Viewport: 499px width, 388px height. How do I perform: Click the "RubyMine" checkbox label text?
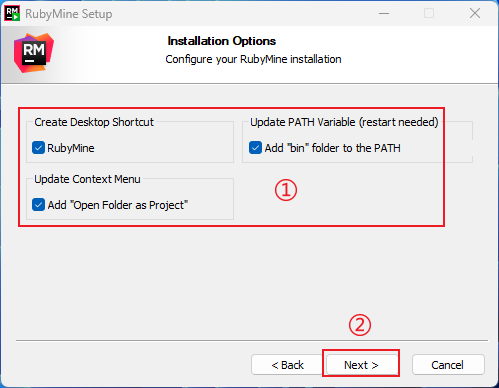[x=71, y=148]
